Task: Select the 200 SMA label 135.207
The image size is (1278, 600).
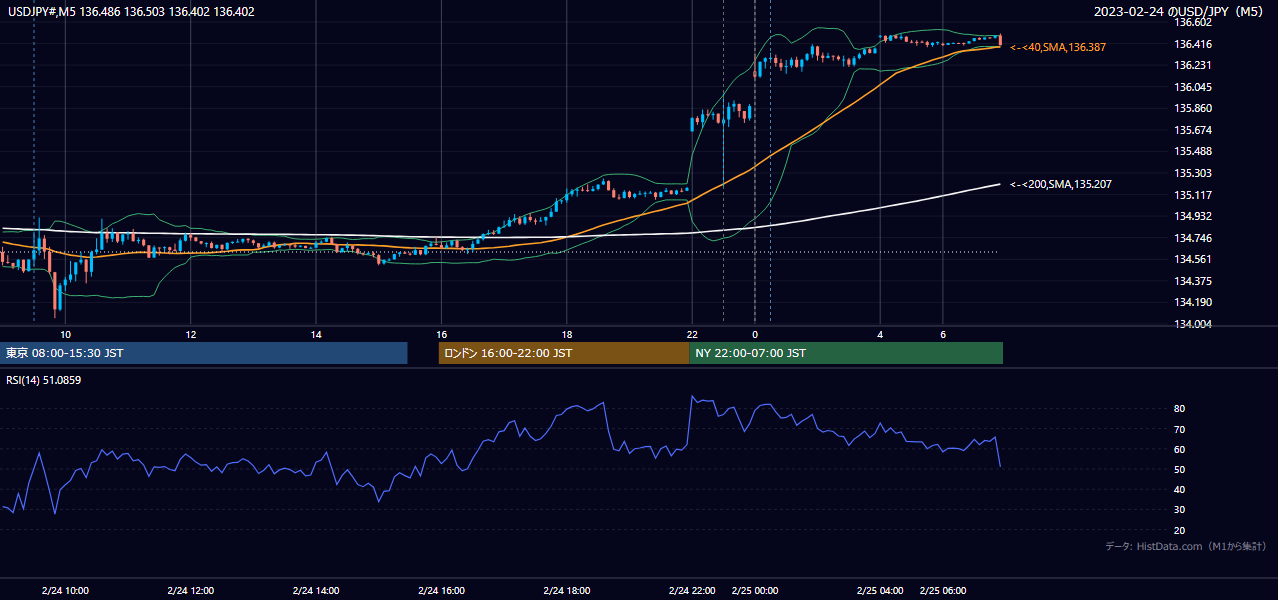Action: tap(1061, 184)
